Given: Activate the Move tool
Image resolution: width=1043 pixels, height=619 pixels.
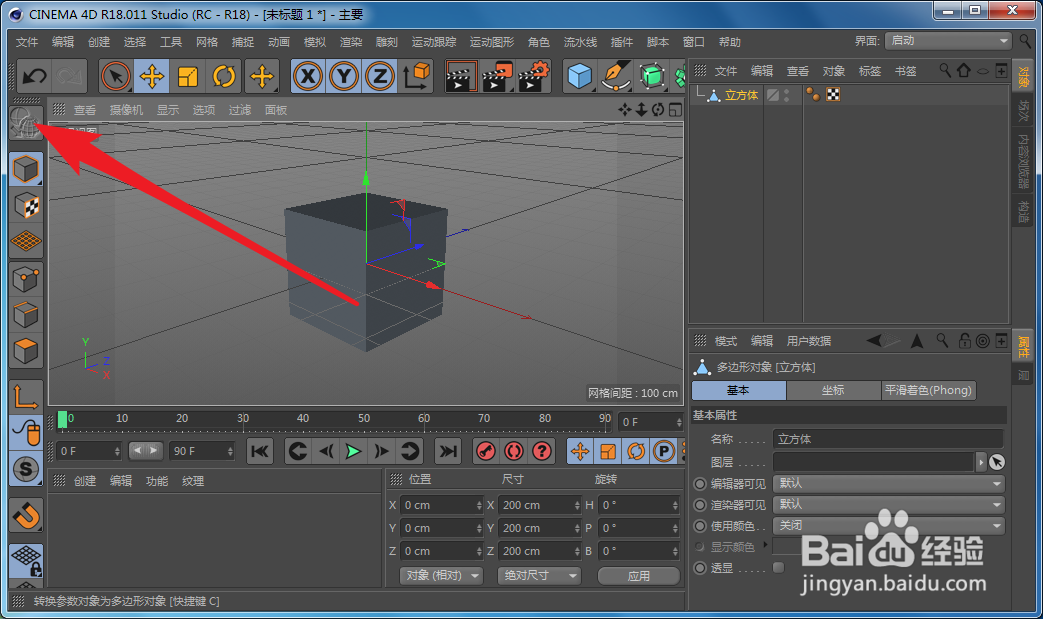Looking at the screenshot, I should (152, 76).
